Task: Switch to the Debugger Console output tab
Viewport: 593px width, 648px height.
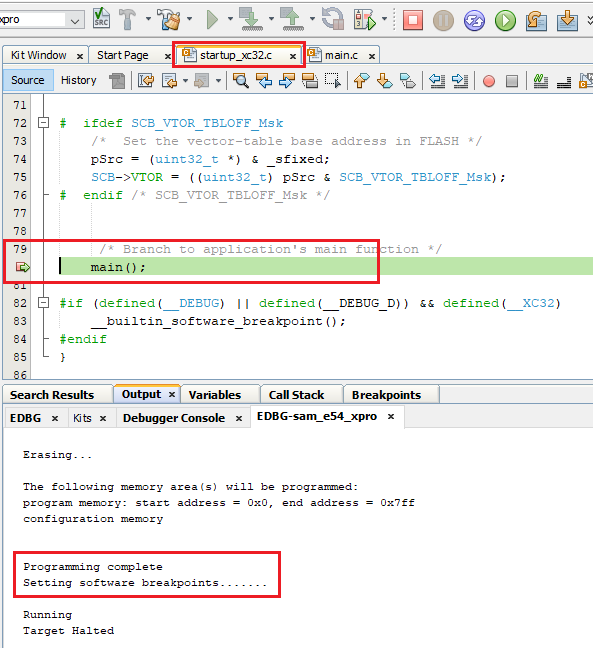Action: coord(174,418)
